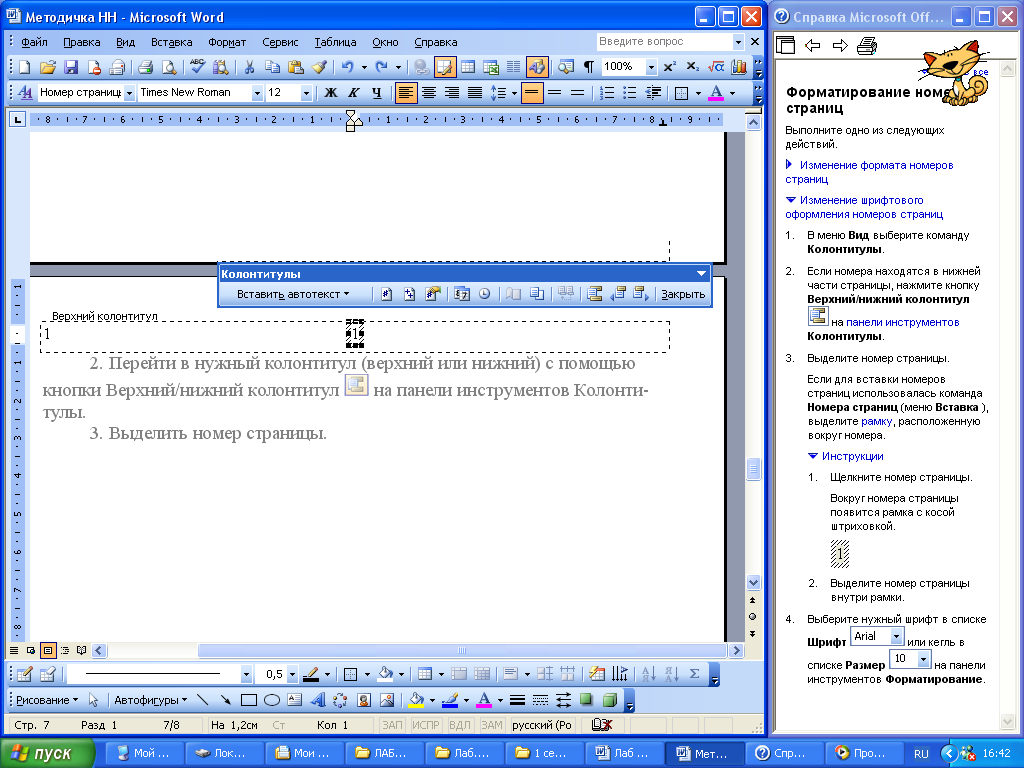1024x768 pixels.
Task: Open the Сервис menu
Action: 280,42
